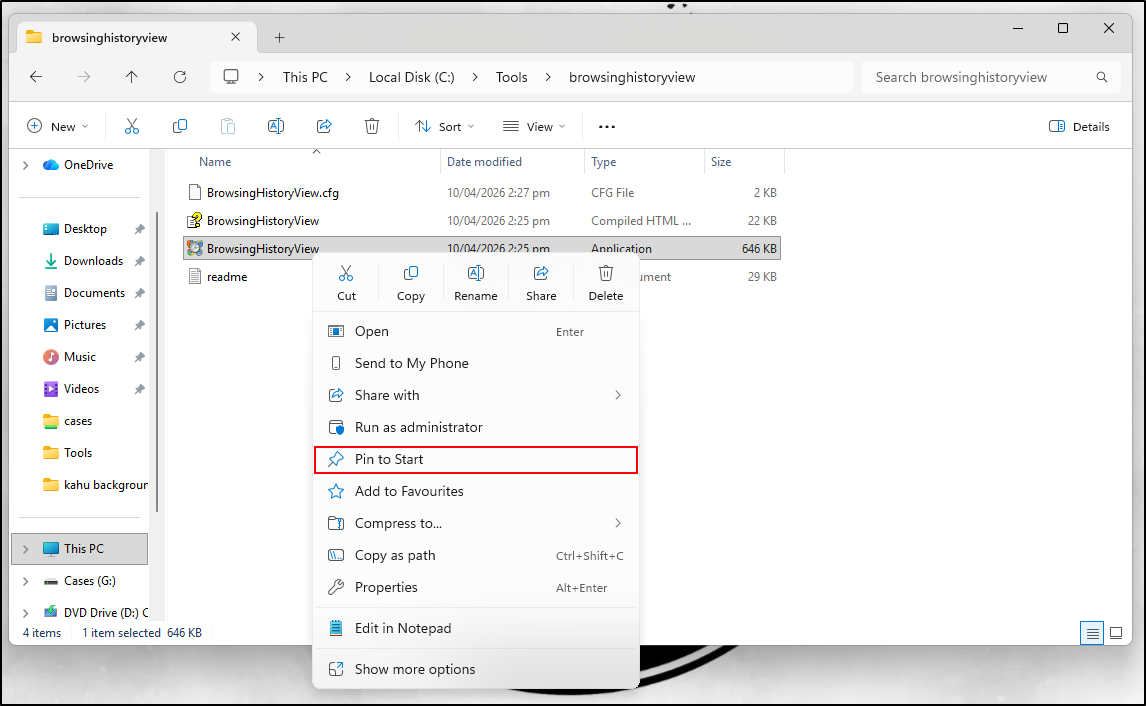Click navigation pane vertical scrollbar

coord(157,362)
